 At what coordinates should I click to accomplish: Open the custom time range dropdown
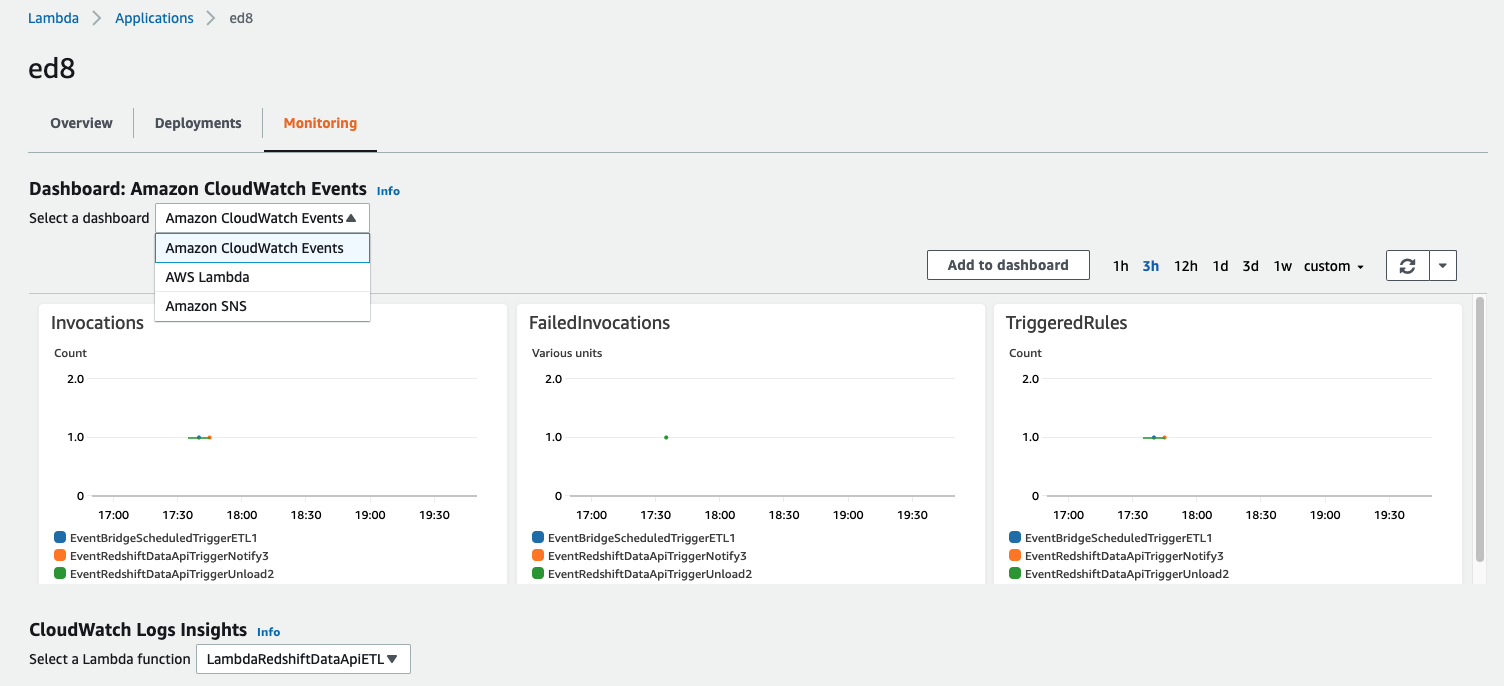coord(1334,266)
